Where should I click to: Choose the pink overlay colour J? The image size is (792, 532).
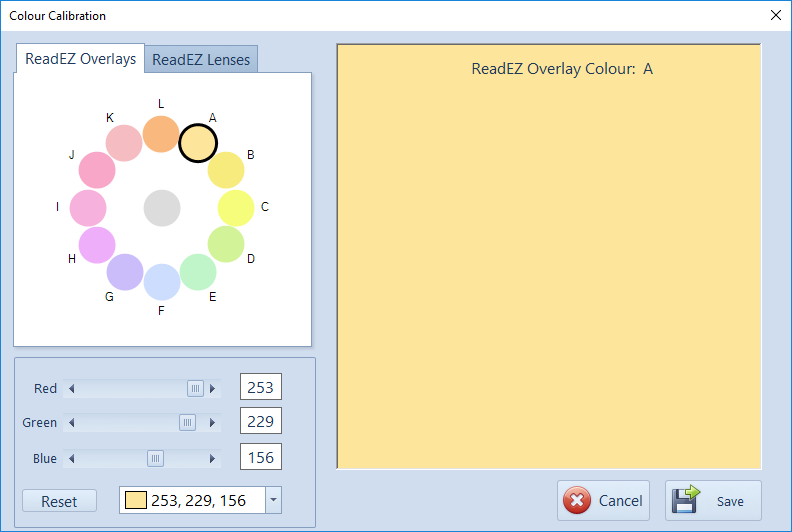pos(97,170)
